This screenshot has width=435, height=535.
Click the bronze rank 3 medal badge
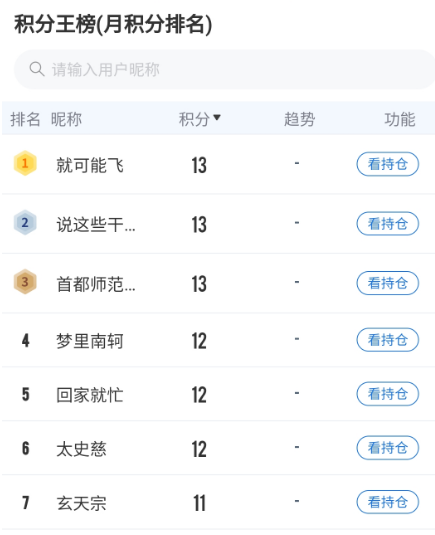coord(25,282)
